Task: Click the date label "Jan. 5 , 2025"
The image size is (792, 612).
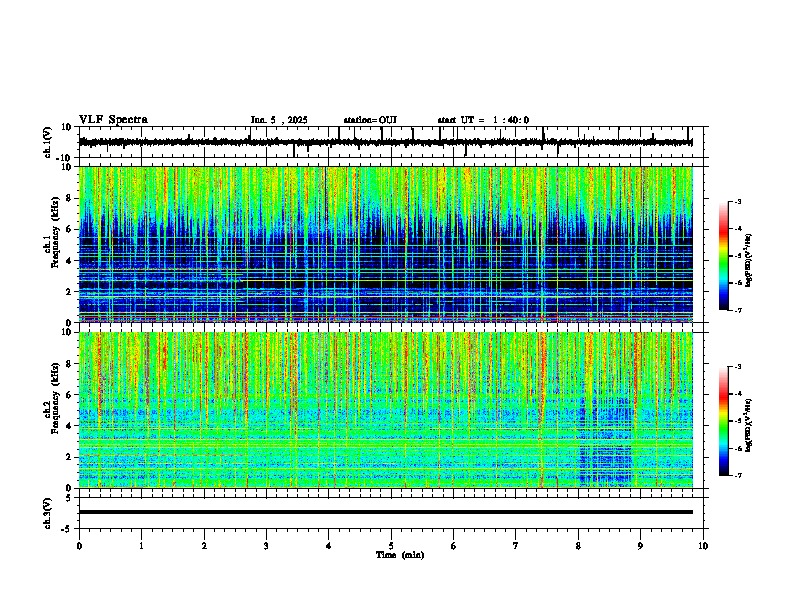Action: (x=279, y=120)
